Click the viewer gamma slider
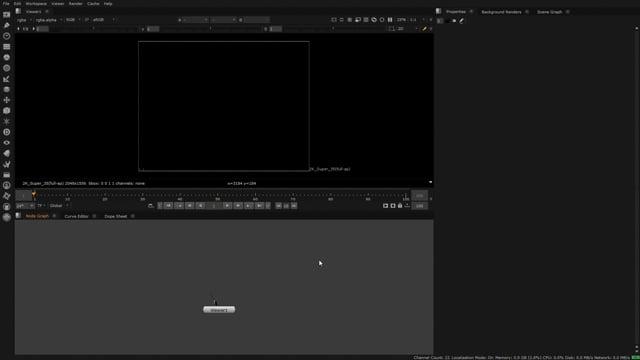The image size is (640, 360). (x=210, y=29)
